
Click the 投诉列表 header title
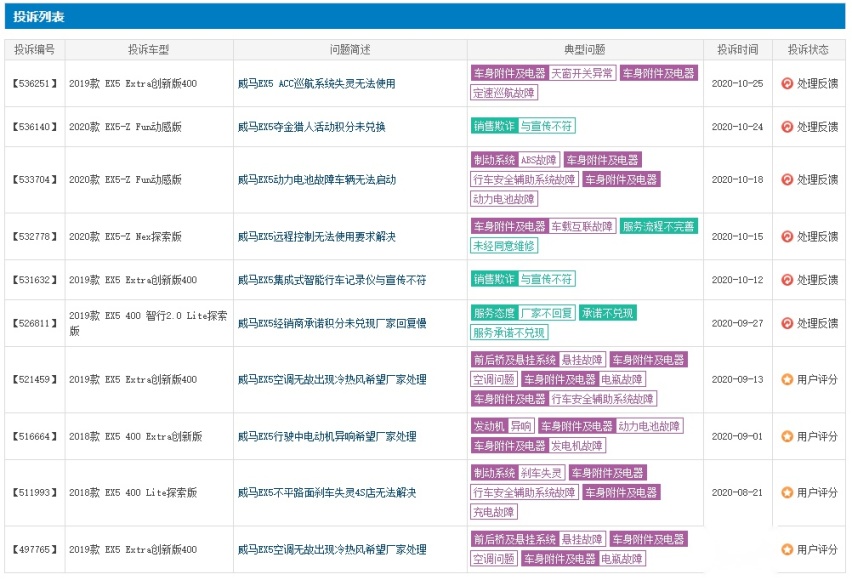[39, 17]
